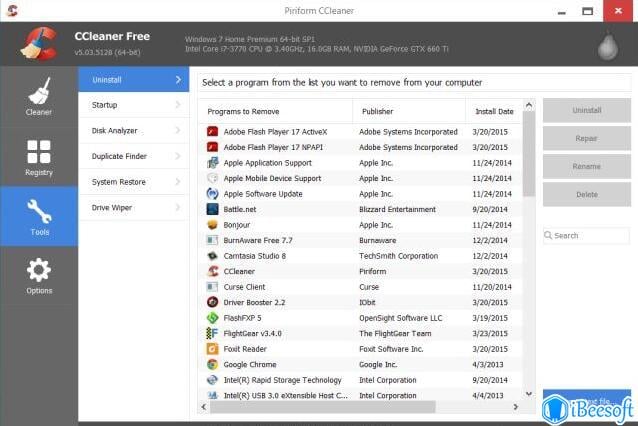Click Adobe Flash Player 17 ActiveX icon

(212, 132)
